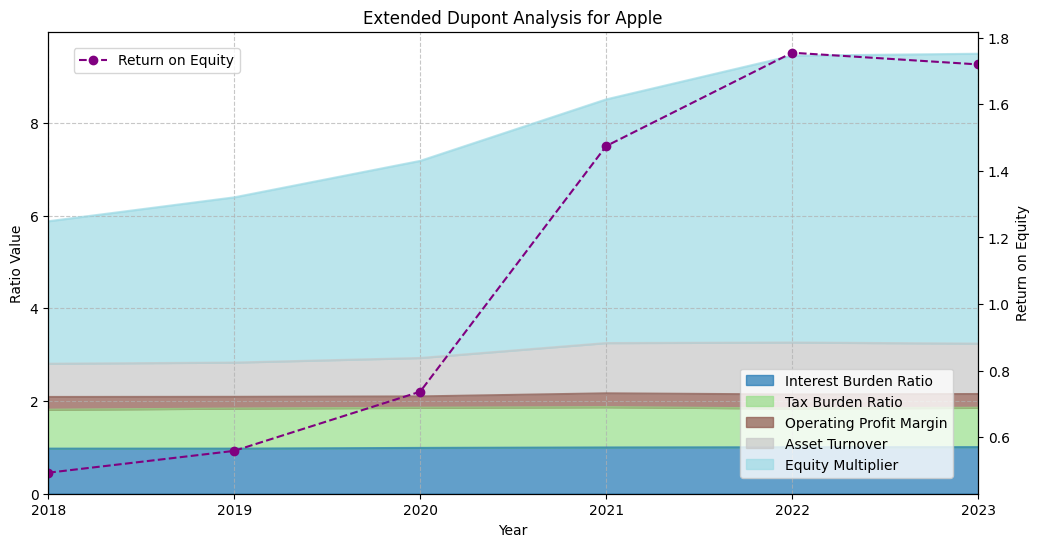The height and width of the screenshot is (547, 1039).
Task: Click the 2019 x-axis tick label
Action: [234, 510]
